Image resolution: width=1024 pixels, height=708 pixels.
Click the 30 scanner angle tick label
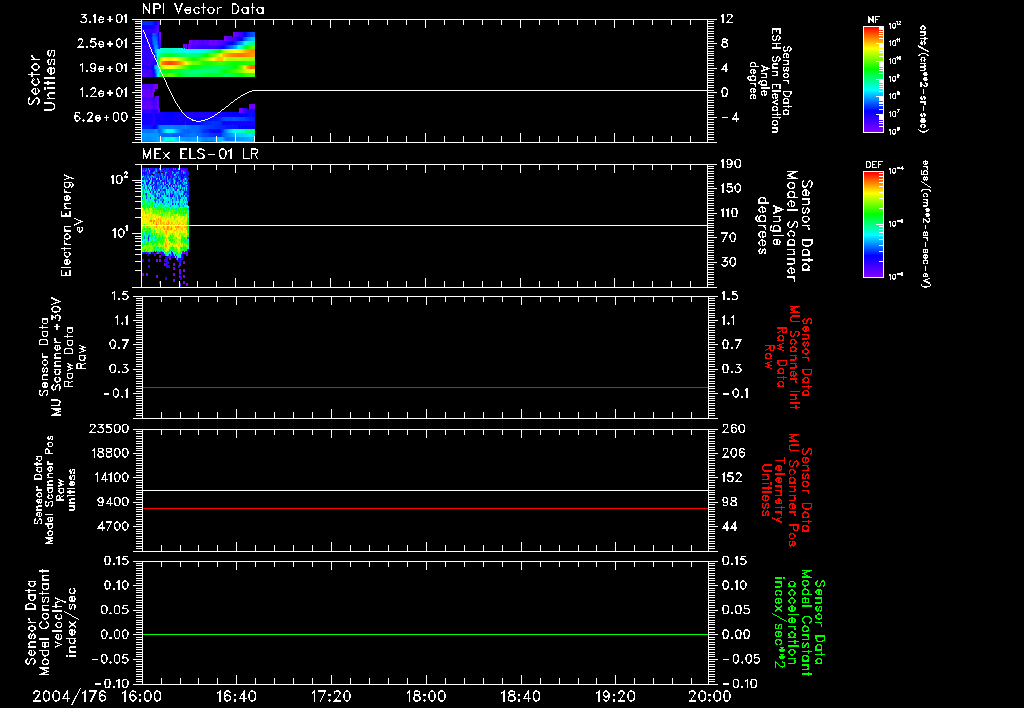(731, 262)
